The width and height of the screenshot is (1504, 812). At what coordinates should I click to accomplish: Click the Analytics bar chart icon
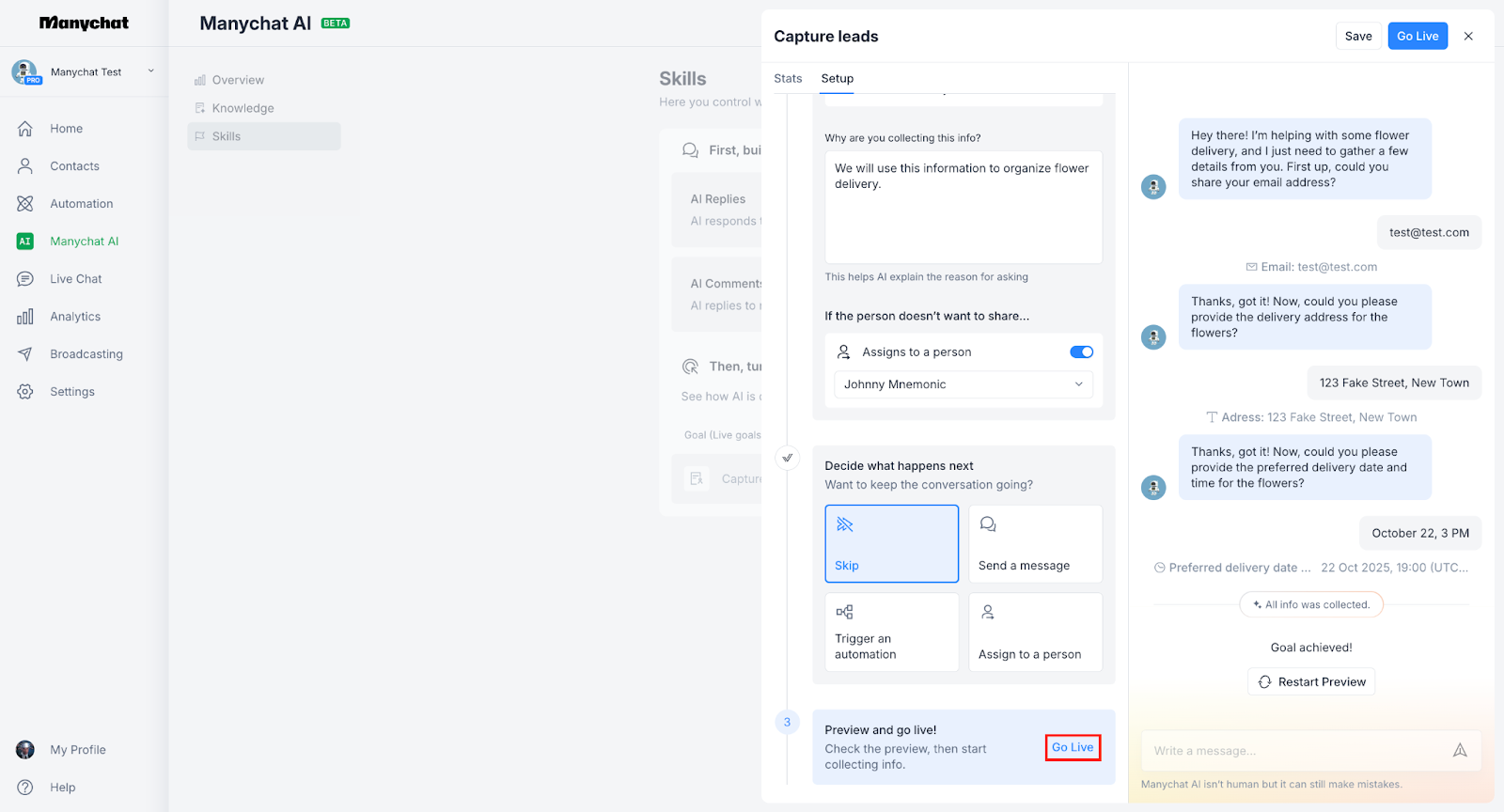25,317
